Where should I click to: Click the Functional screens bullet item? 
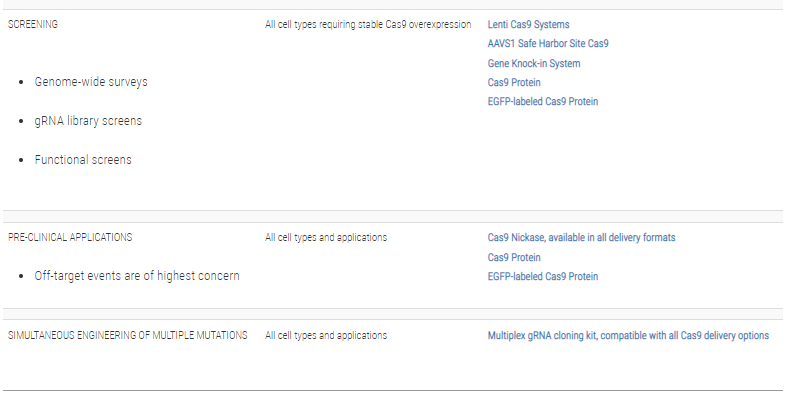(83, 160)
